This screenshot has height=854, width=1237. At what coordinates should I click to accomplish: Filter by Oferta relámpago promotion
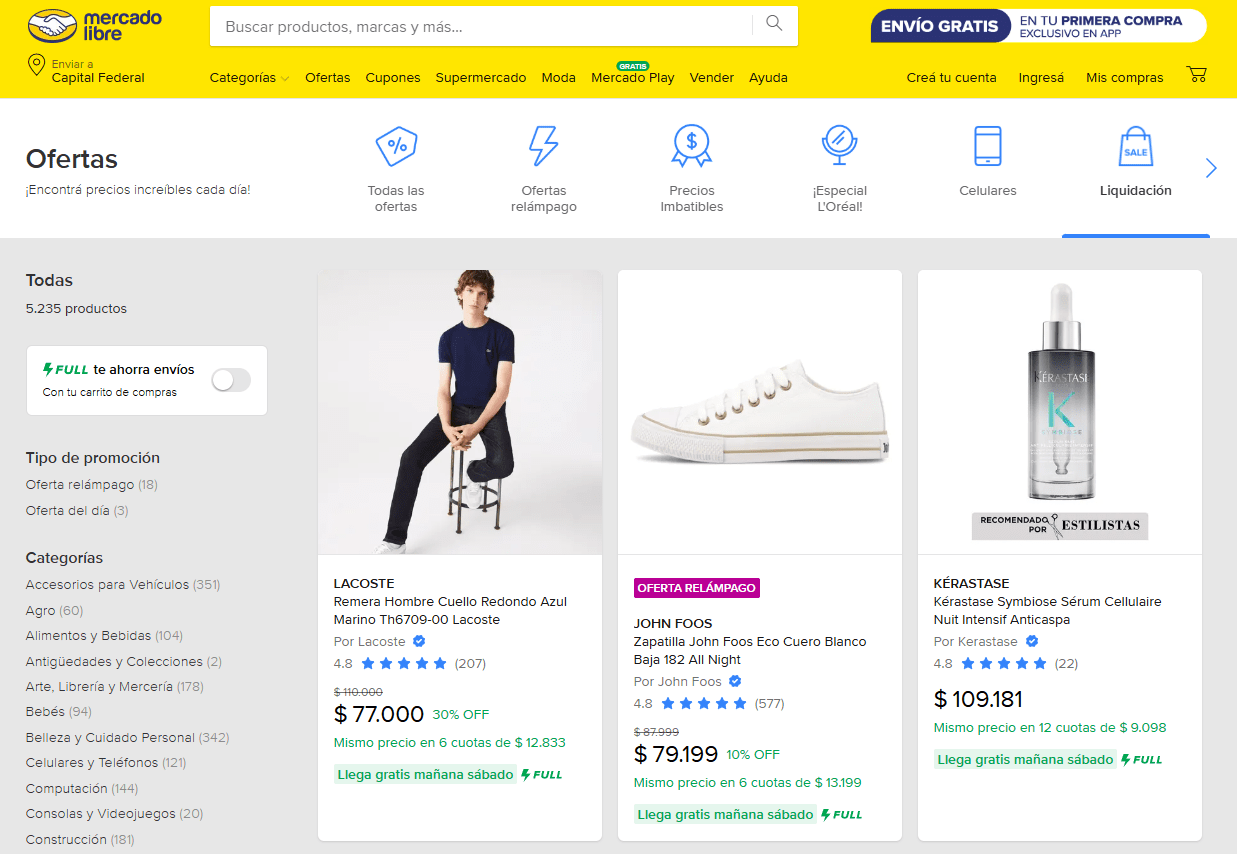[80, 485]
